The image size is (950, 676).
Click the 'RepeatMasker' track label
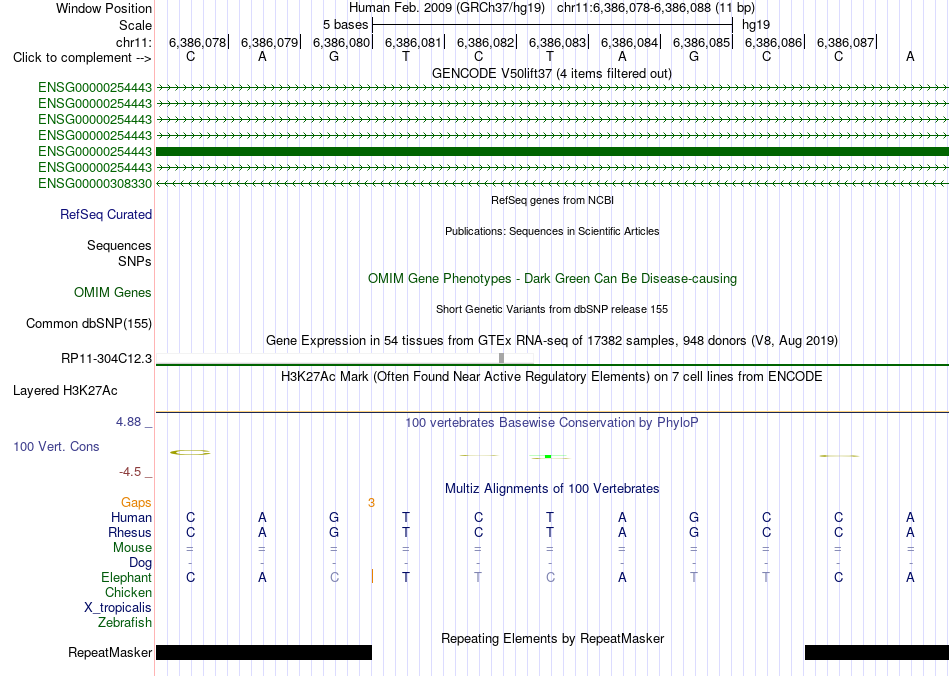click(110, 652)
